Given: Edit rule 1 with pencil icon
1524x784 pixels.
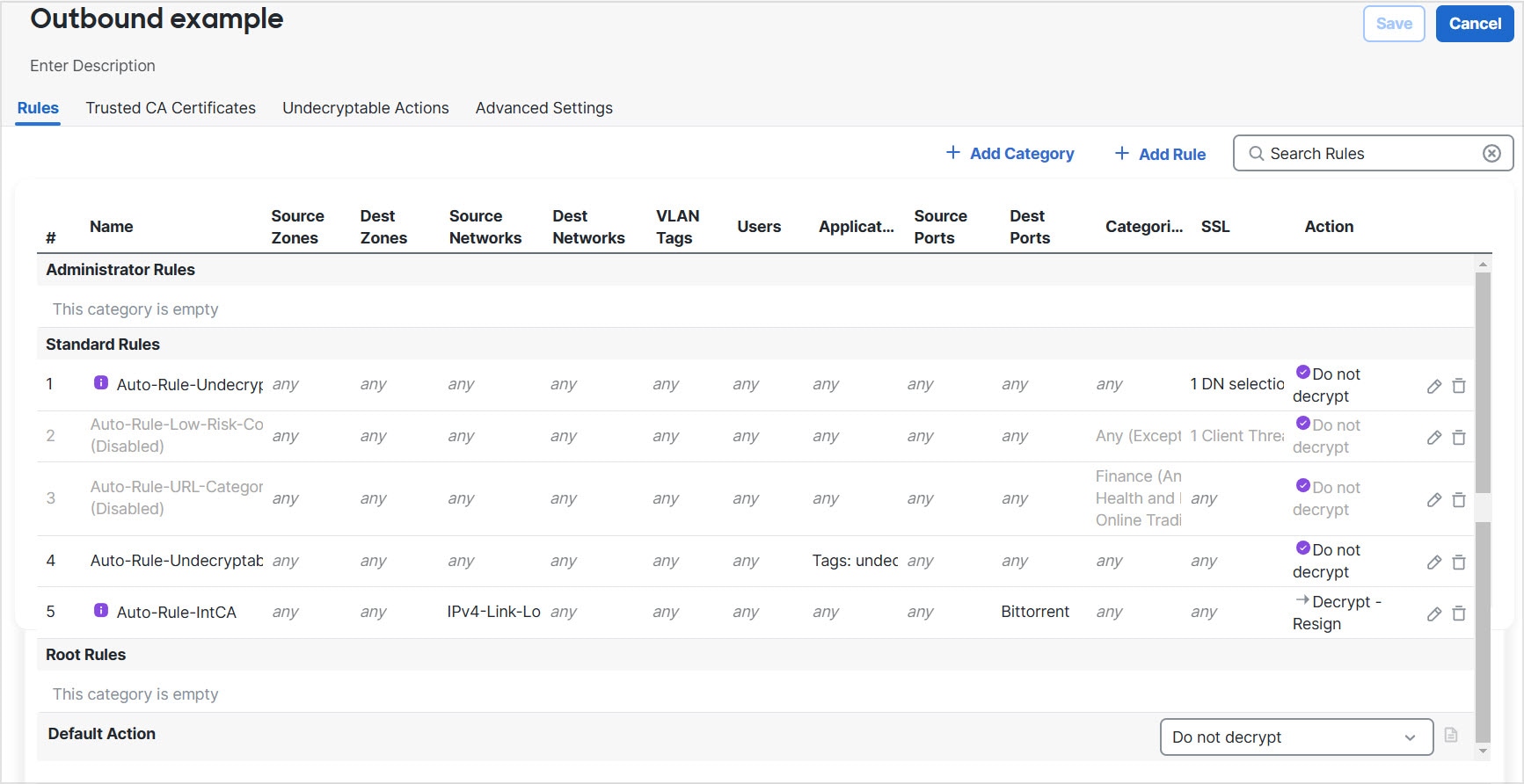Looking at the screenshot, I should click(1433, 387).
